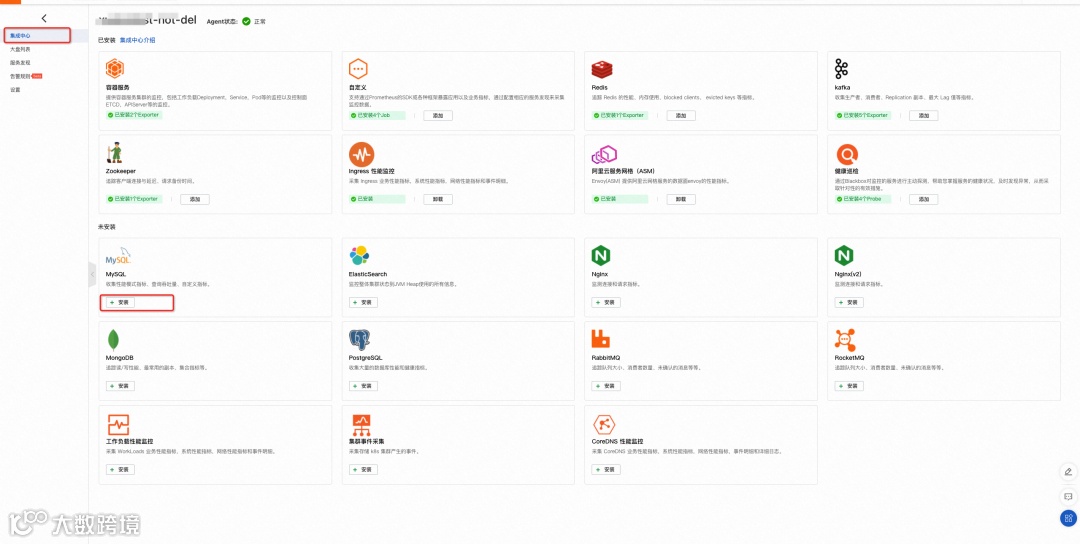1080x544 pixels.
Task: Click the MySQL logo
Action: pos(118,256)
